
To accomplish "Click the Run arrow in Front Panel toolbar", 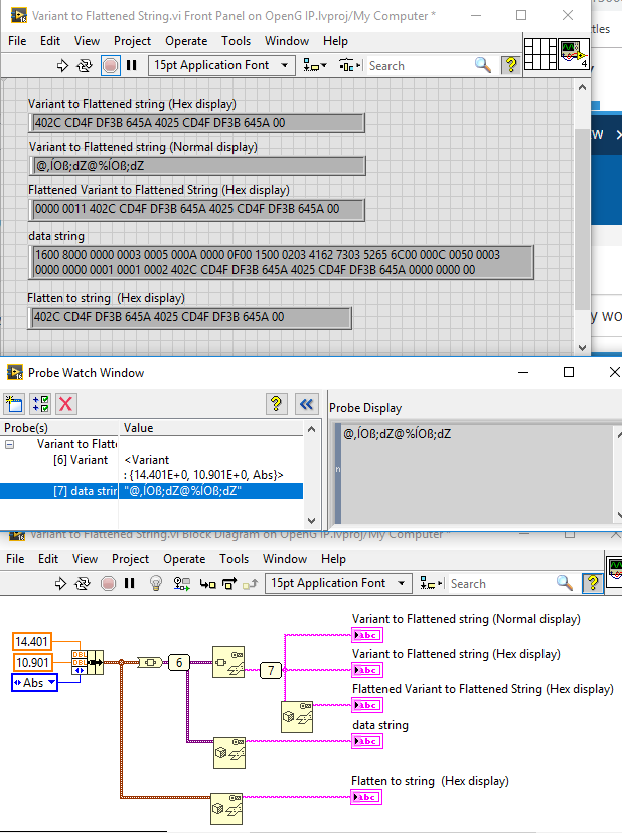I will [x=62, y=66].
